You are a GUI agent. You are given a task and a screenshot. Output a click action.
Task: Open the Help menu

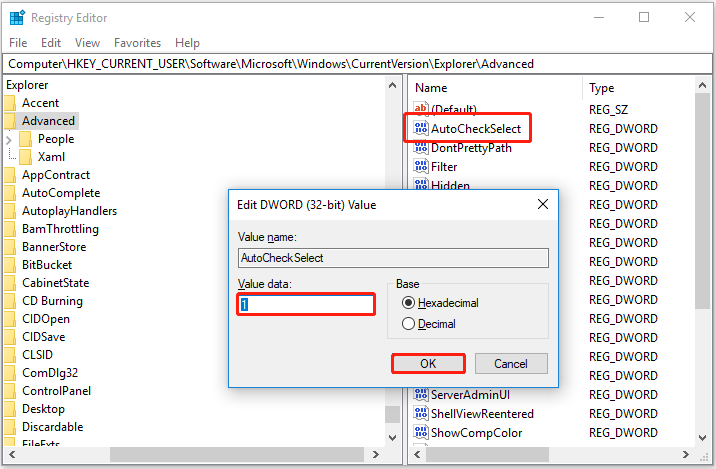click(187, 43)
